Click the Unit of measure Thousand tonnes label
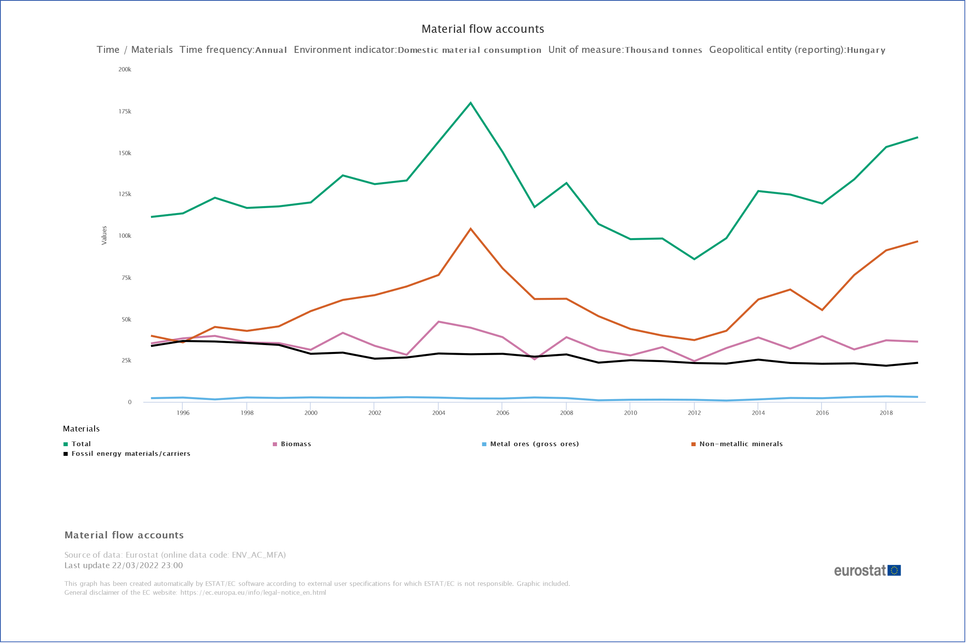 point(625,50)
